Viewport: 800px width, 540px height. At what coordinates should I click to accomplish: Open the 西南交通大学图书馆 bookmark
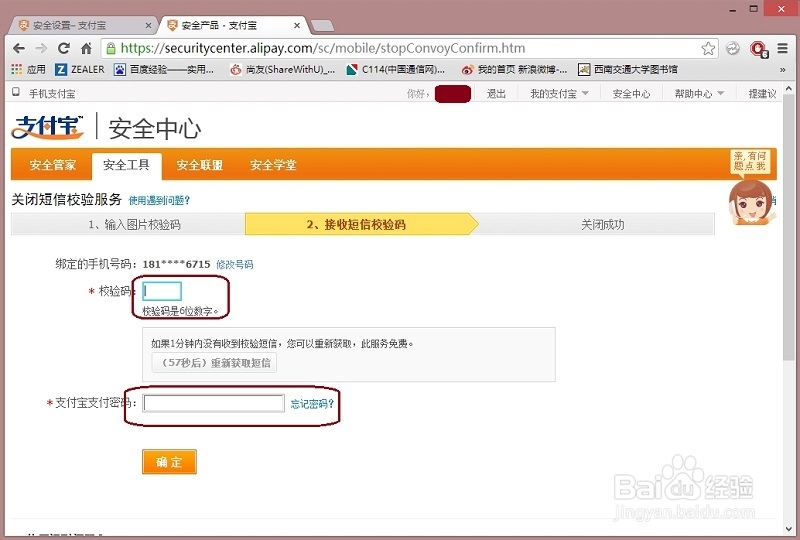(628, 69)
